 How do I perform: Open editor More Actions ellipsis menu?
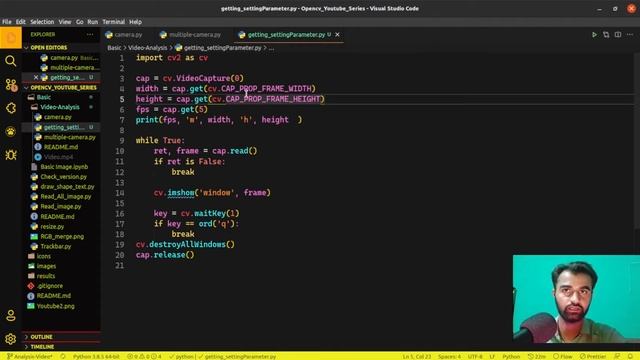tap(630, 35)
